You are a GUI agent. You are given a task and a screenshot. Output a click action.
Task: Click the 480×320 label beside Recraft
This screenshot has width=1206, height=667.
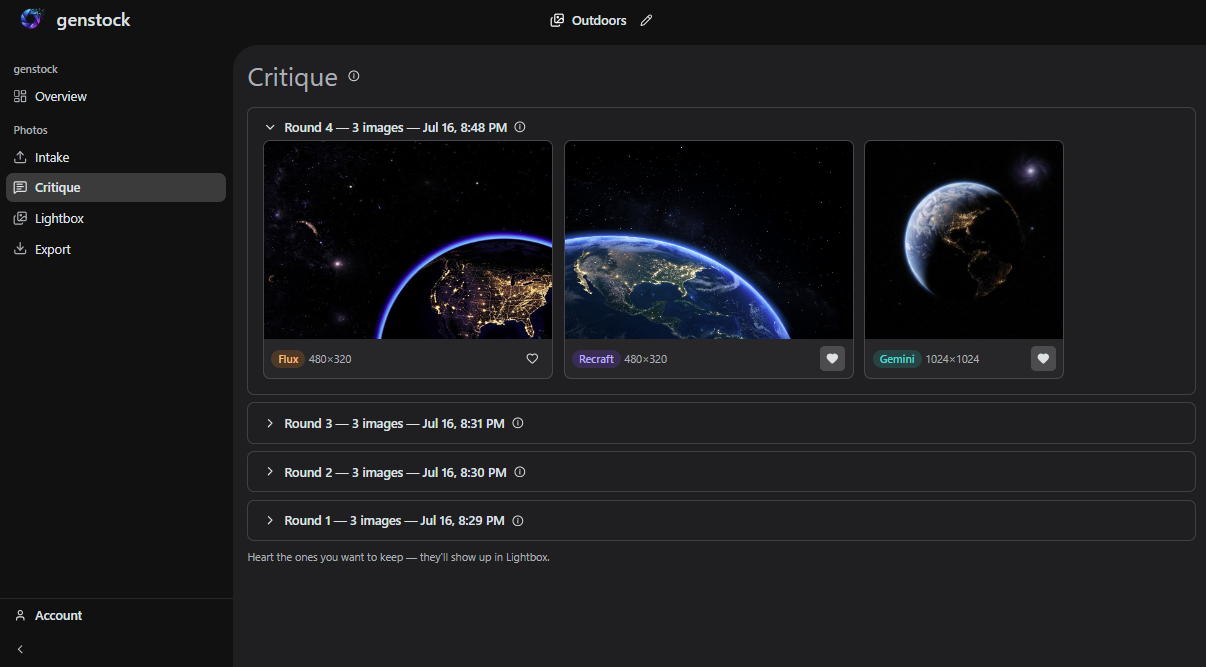click(646, 359)
